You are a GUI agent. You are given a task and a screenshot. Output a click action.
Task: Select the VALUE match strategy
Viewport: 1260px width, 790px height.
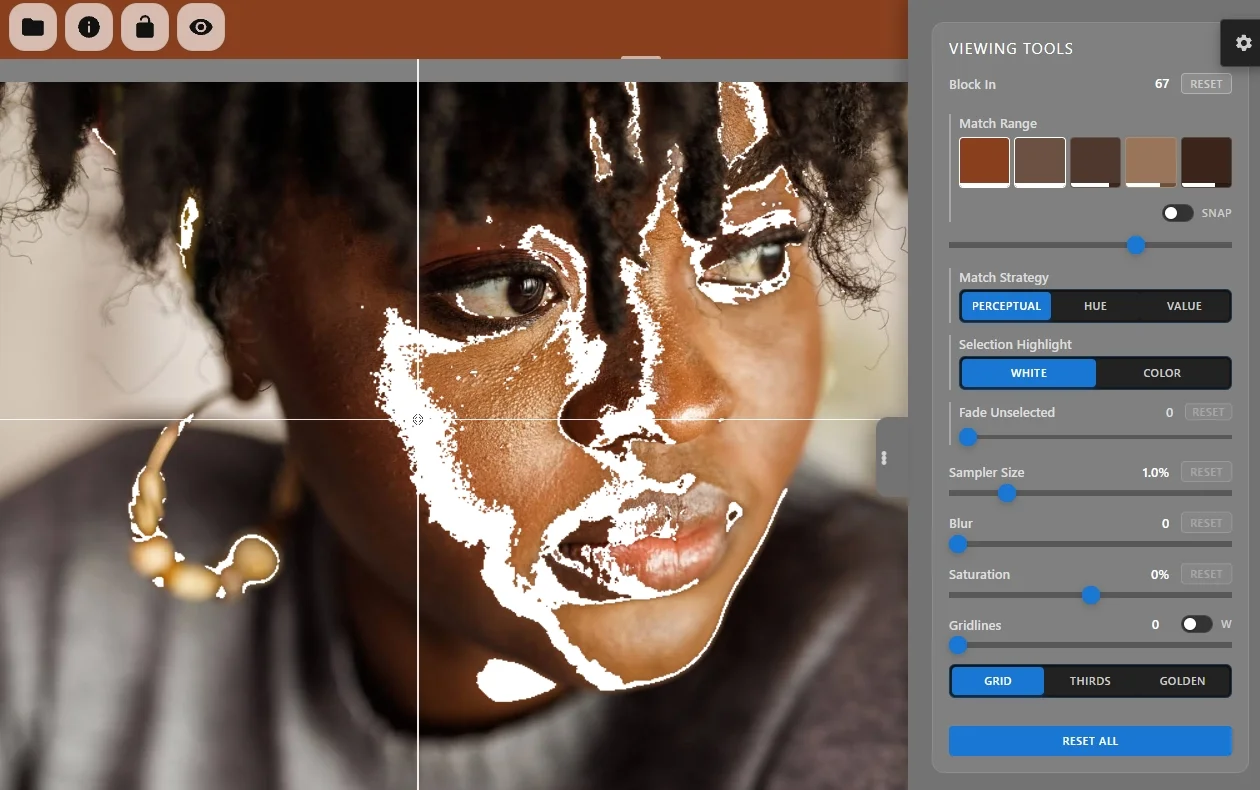[1184, 306]
